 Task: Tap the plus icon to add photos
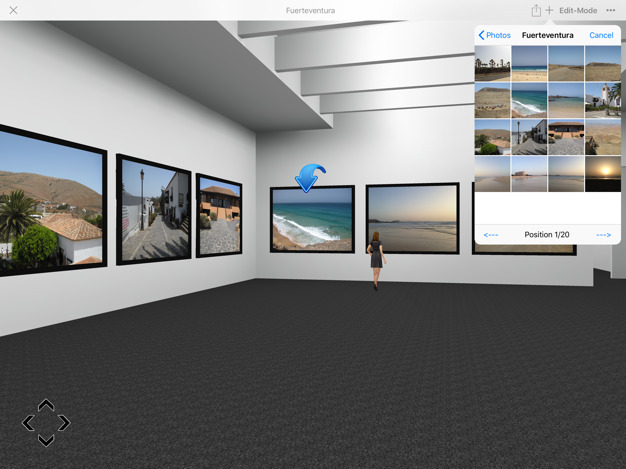click(x=549, y=10)
